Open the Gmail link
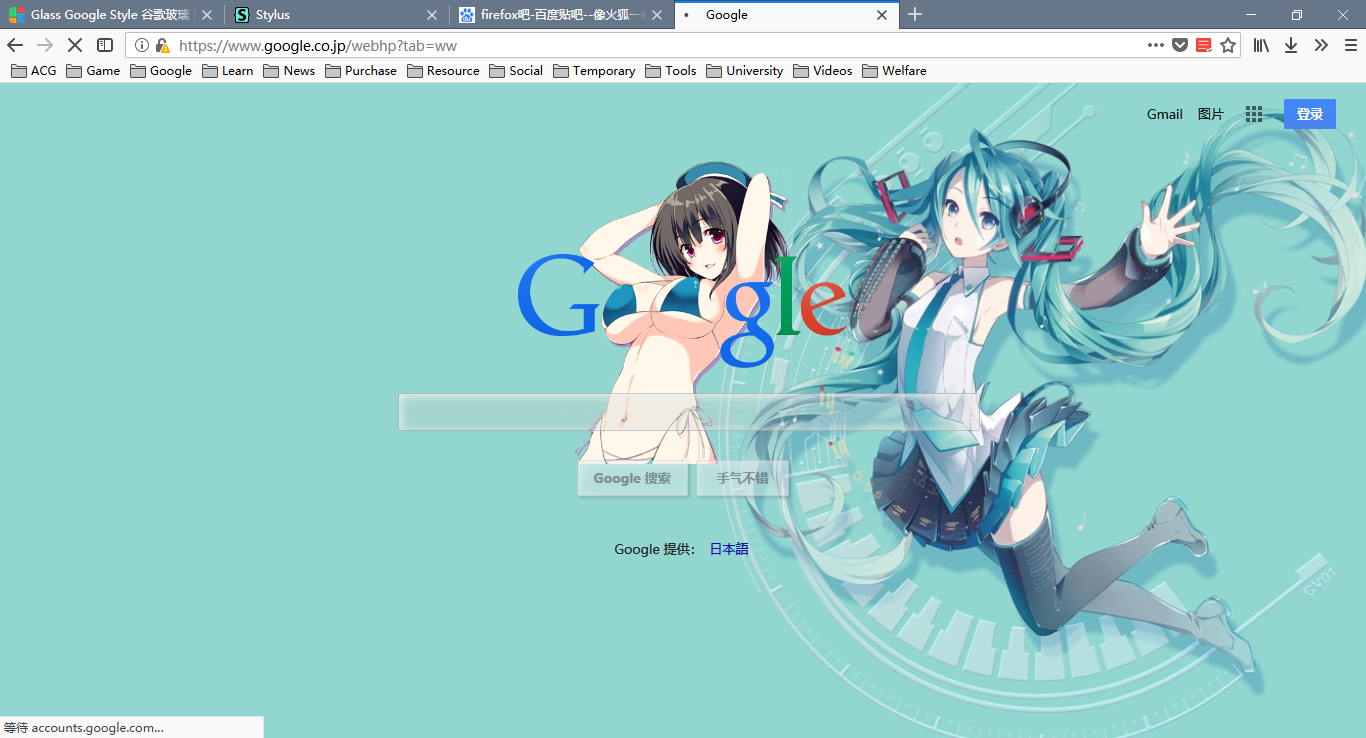Viewport: 1366px width, 738px height. [1165, 114]
